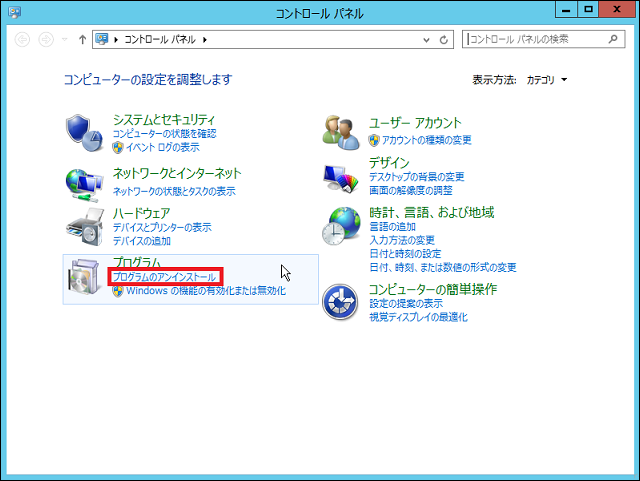
Task: Click デバイスとプリンターの表示 link
Action: [162, 227]
